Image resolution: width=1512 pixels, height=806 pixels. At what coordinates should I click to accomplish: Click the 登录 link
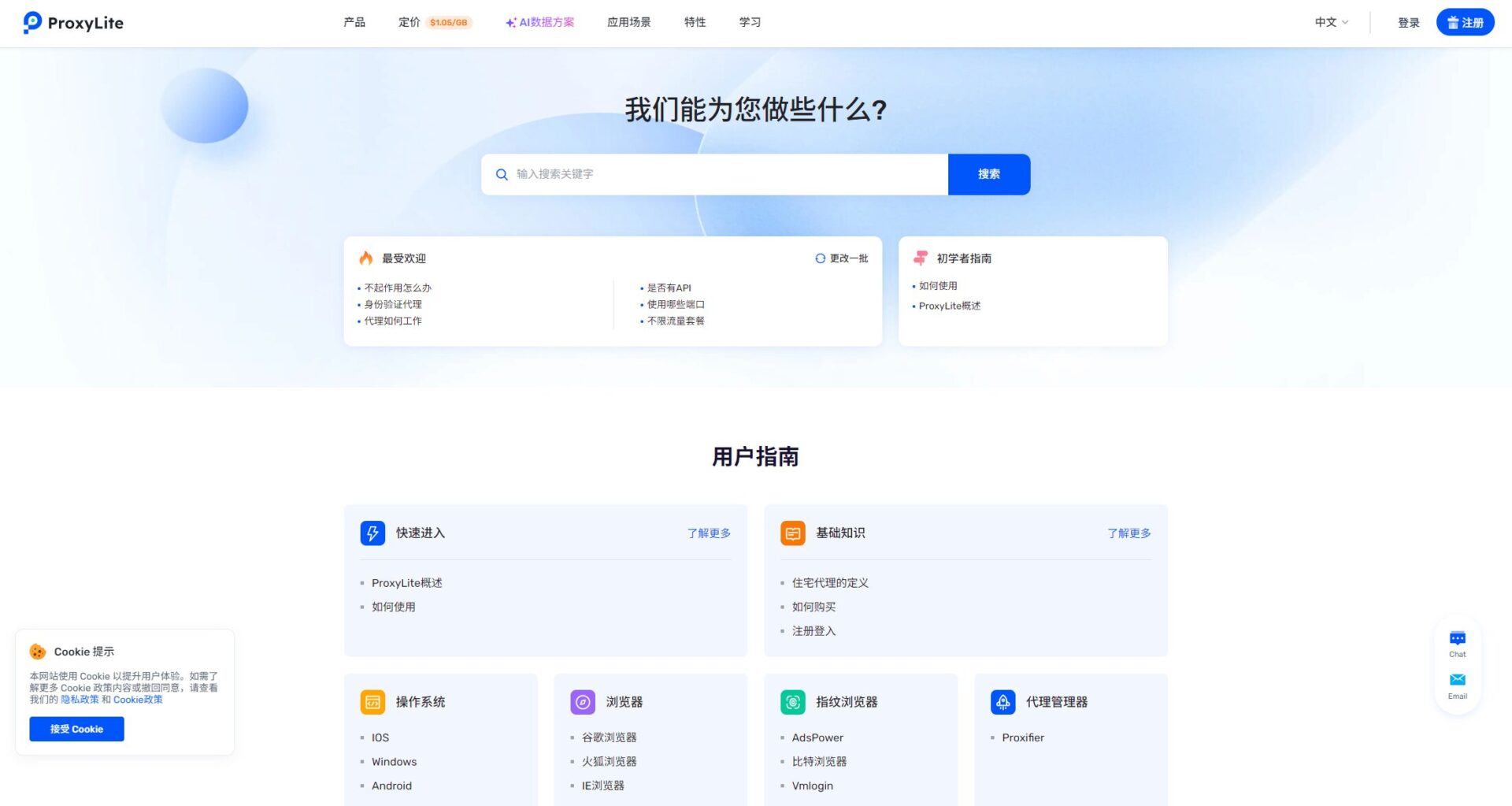(x=1409, y=23)
